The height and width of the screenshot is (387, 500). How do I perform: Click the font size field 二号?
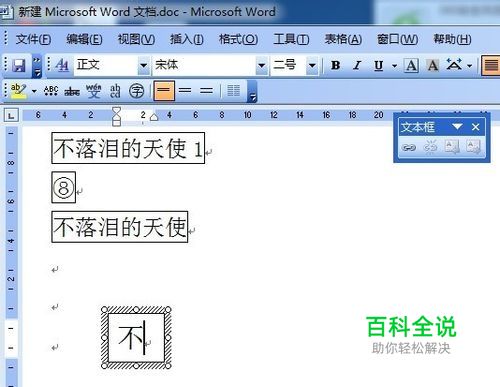click(288, 65)
